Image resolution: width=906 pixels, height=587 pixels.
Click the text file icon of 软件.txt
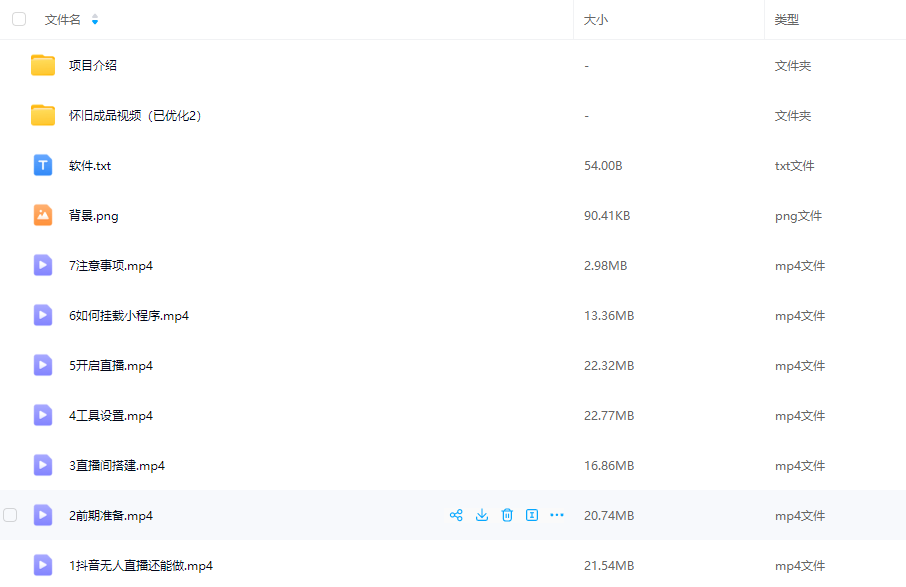coord(43,165)
